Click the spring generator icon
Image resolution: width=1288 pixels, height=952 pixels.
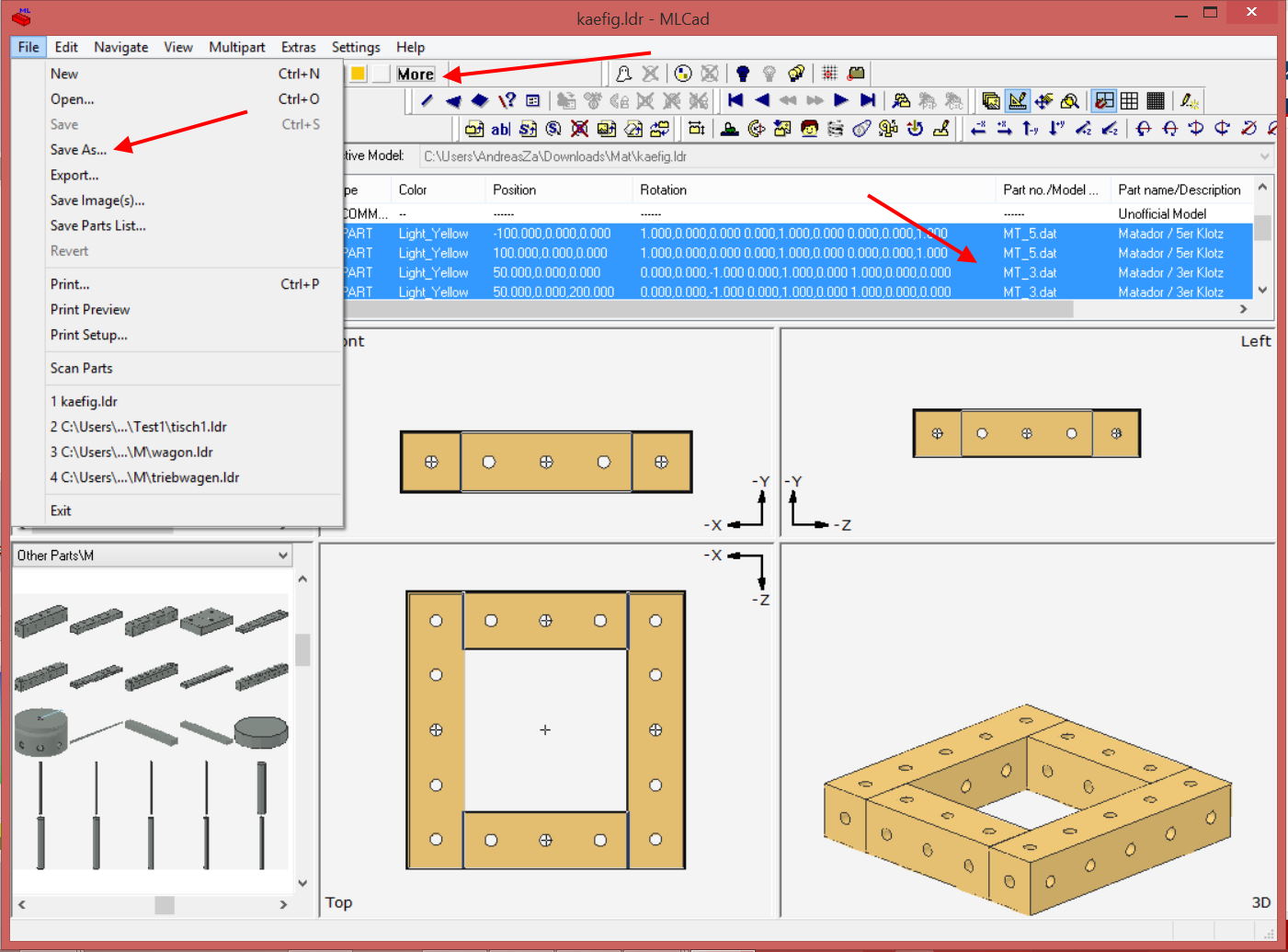pyautogui.click(x=836, y=129)
